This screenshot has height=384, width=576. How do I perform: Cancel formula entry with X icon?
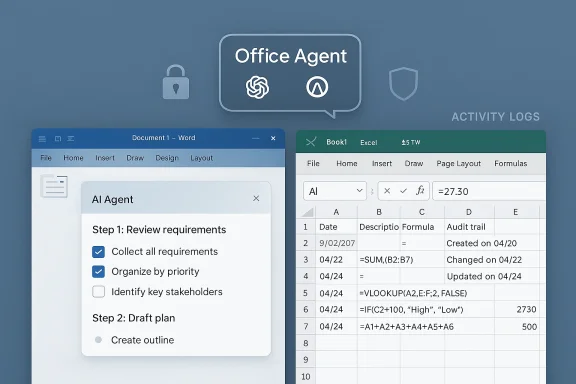click(387, 191)
